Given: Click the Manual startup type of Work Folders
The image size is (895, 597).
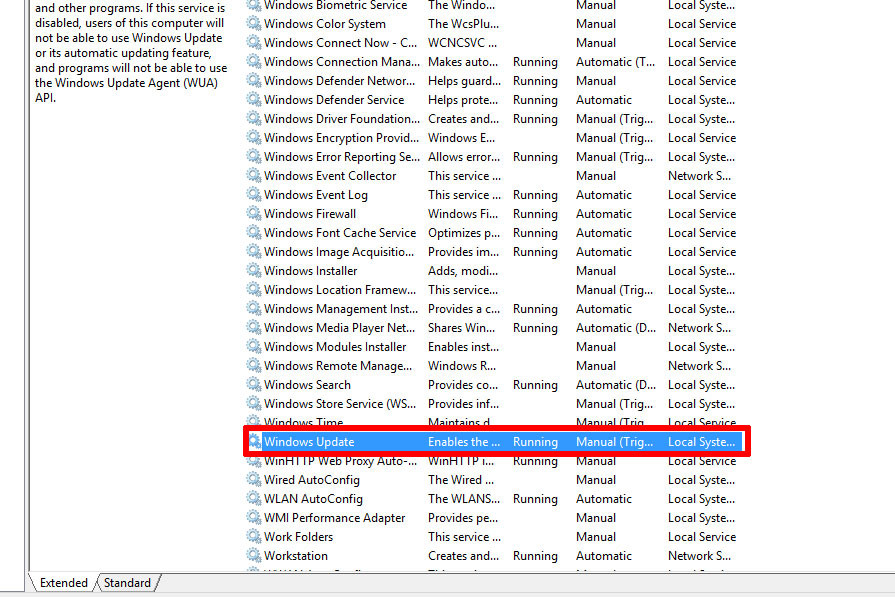Looking at the screenshot, I should [596, 537].
